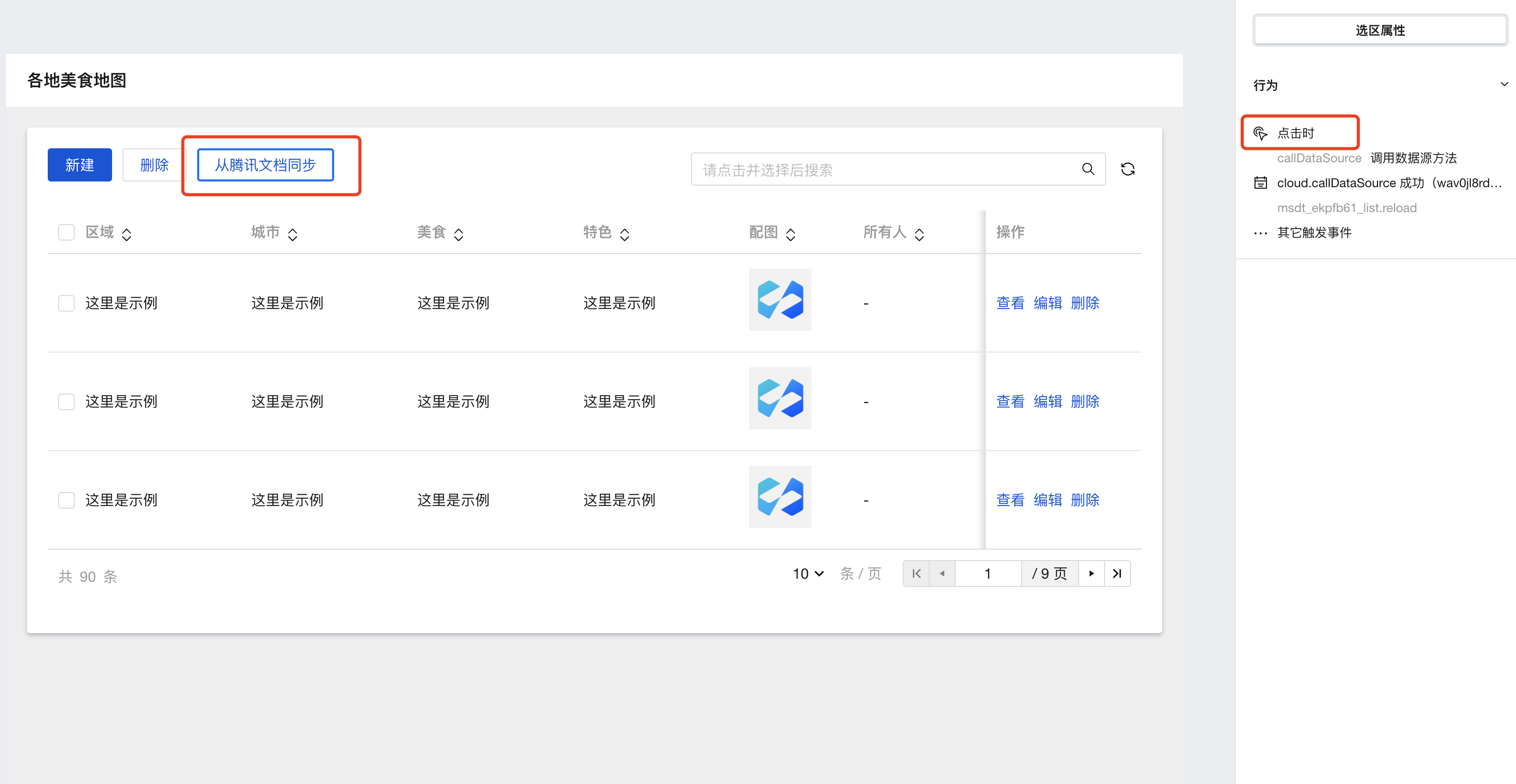Focus the search input field

(883, 170)
